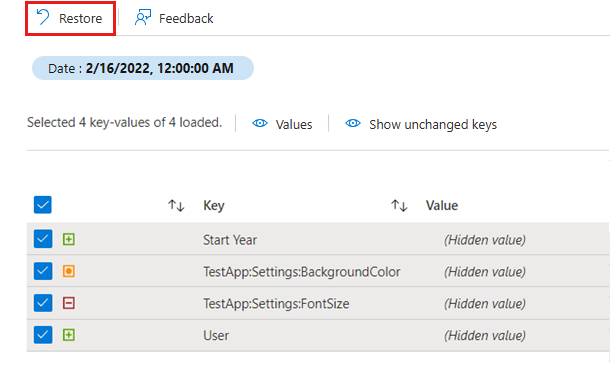610x374 pixels.
Task: Click hidden value of FontSize row
Action: (485, 304)
